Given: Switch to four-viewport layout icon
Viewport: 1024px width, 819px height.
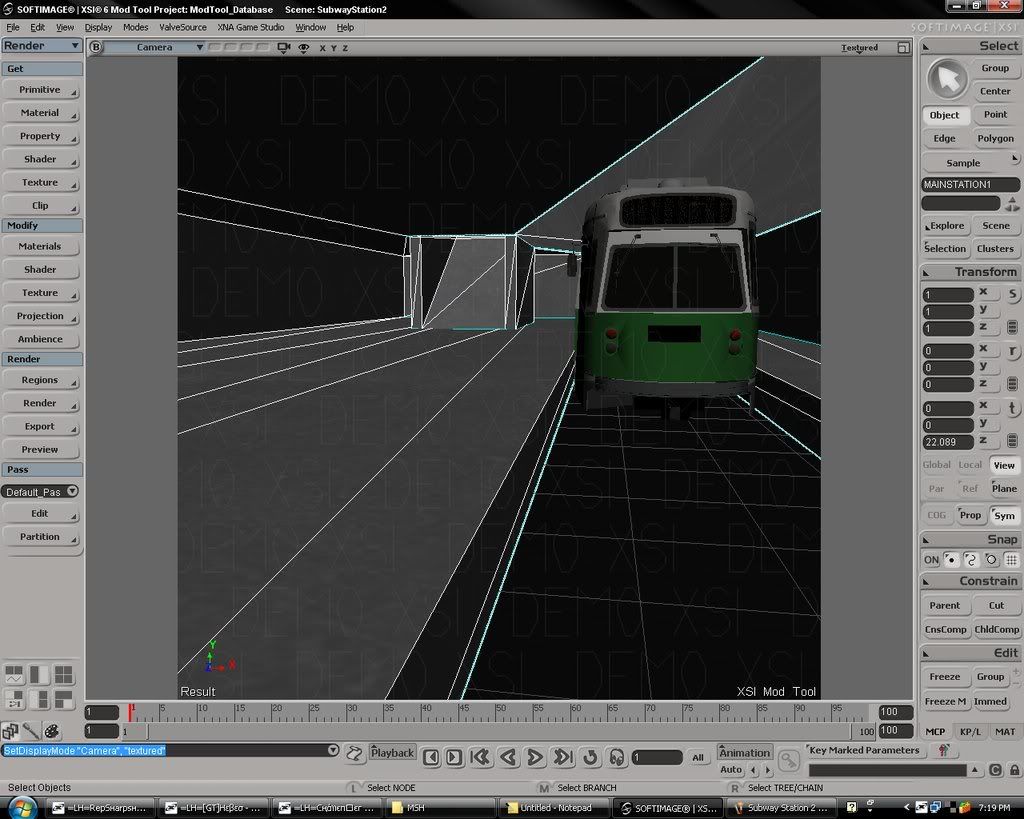Looking at the screenshot, I should 63,675.
